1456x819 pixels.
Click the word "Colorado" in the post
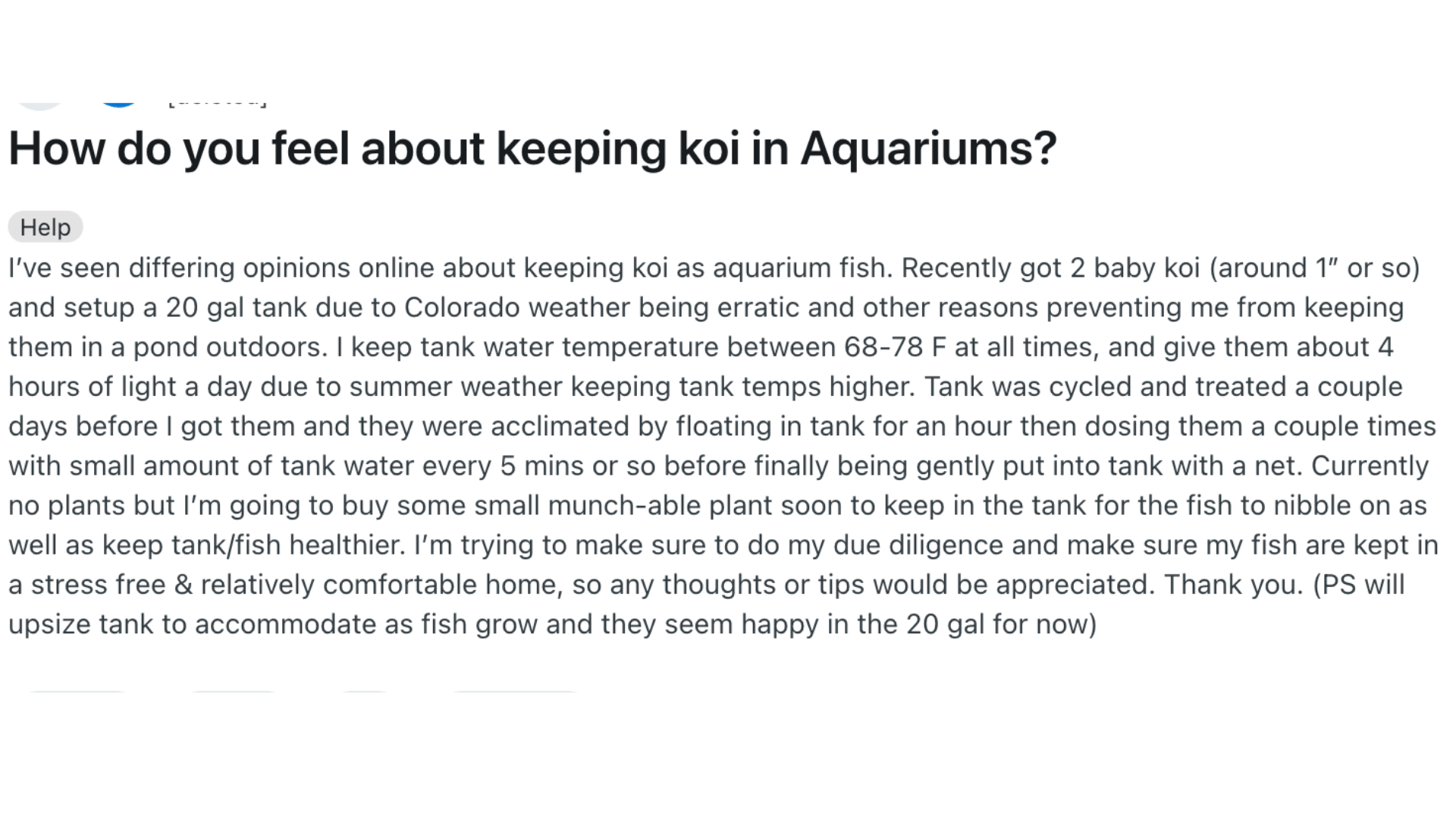click(462, 307)
